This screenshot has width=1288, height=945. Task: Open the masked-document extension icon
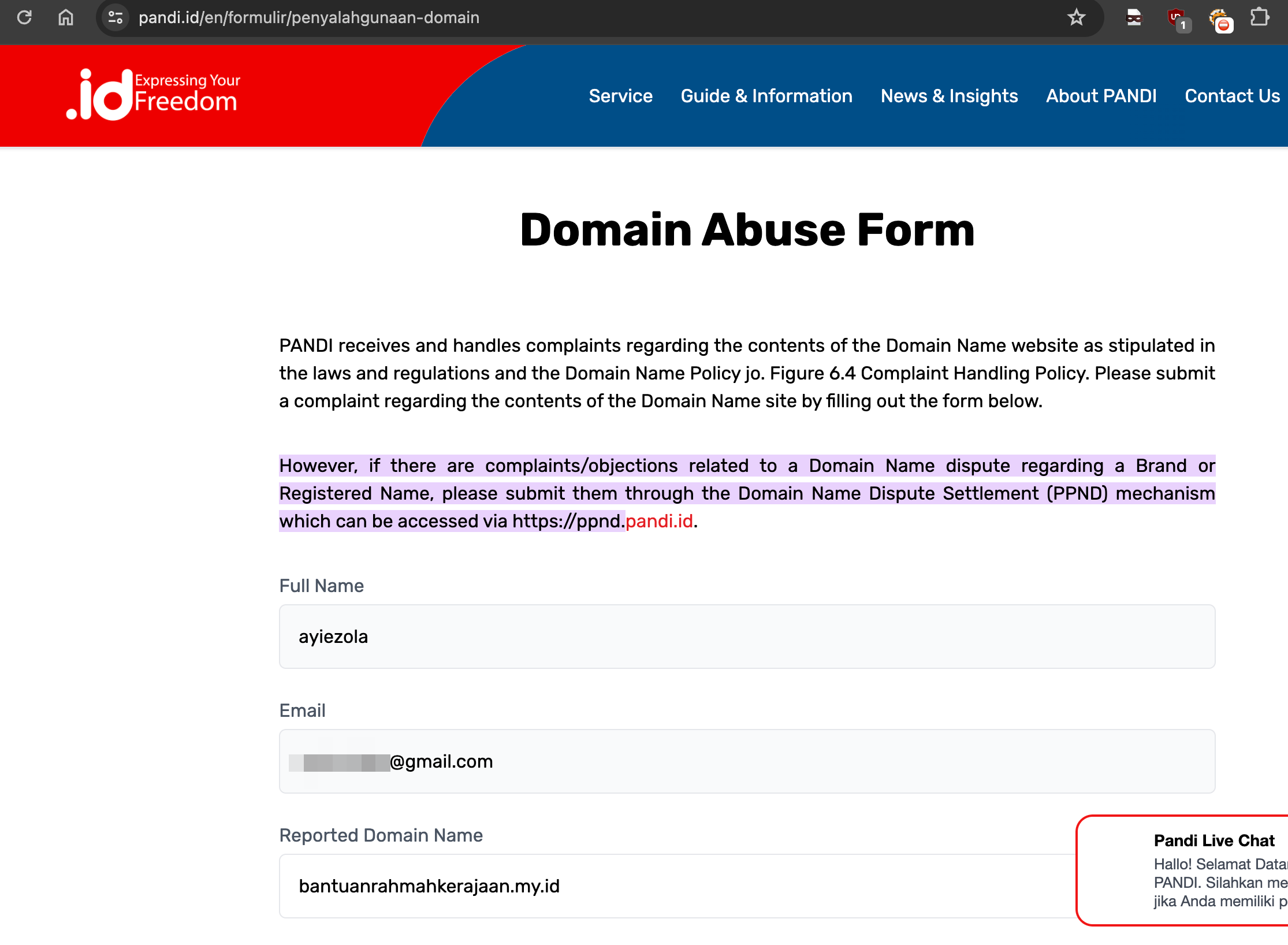tap(1134, 17)
